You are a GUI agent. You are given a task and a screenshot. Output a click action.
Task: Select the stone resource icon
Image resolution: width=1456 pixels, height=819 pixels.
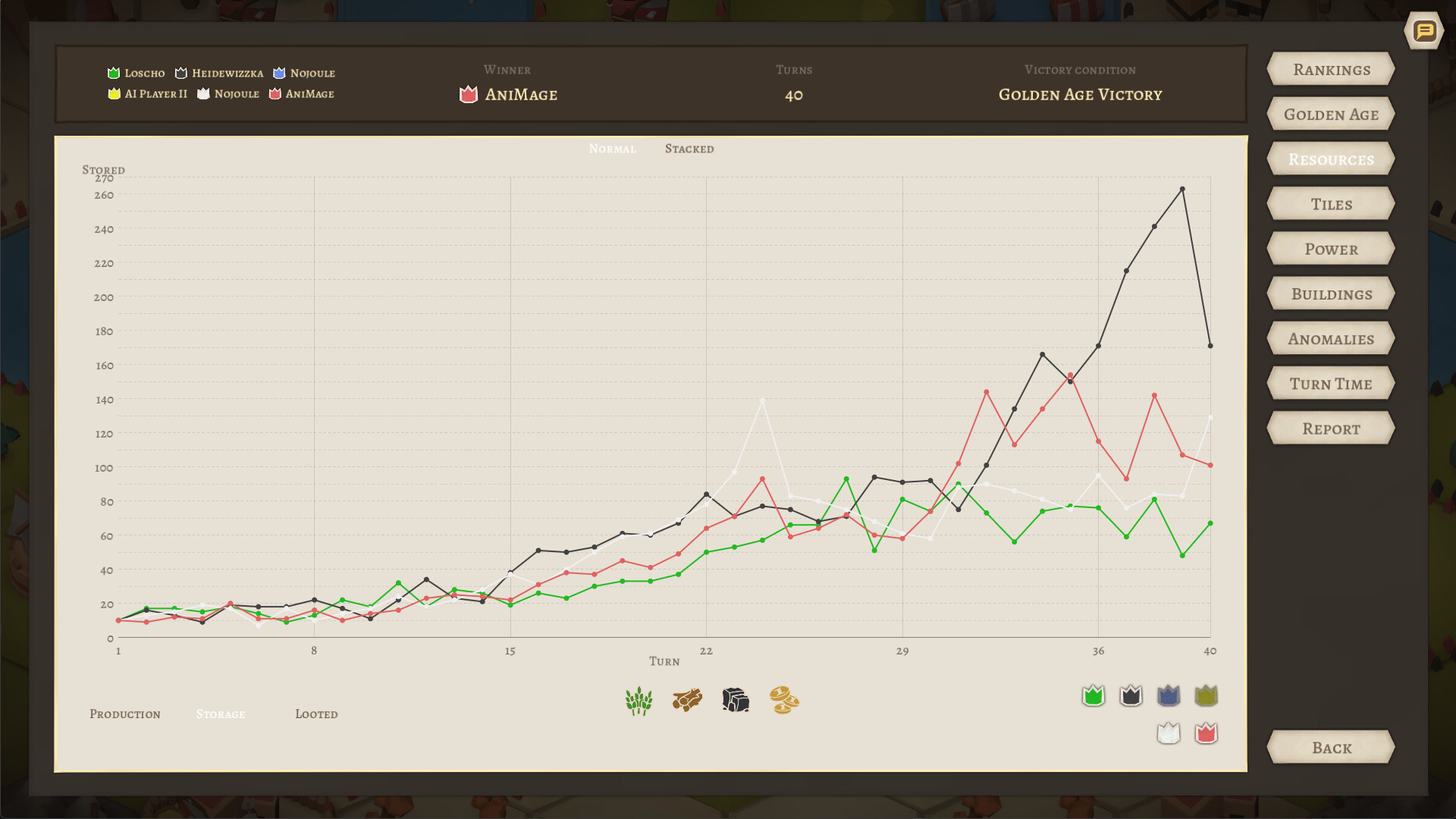[x=736, y=700]
